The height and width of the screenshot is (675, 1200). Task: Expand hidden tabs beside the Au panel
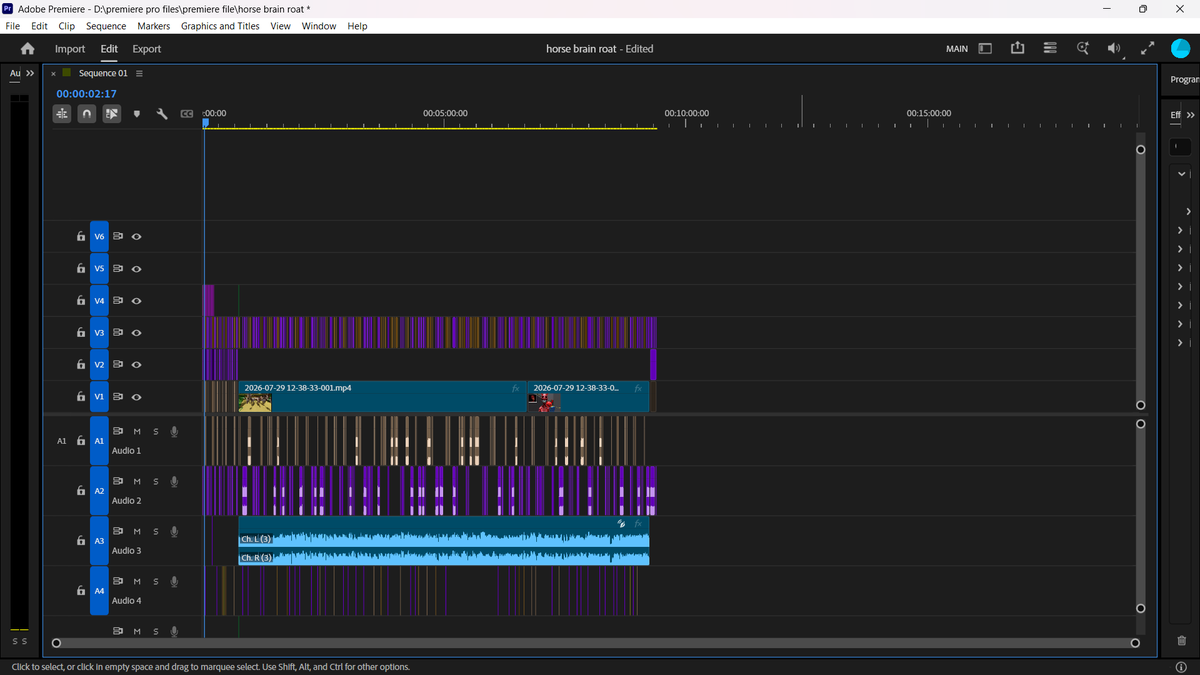tap(30, 73)
